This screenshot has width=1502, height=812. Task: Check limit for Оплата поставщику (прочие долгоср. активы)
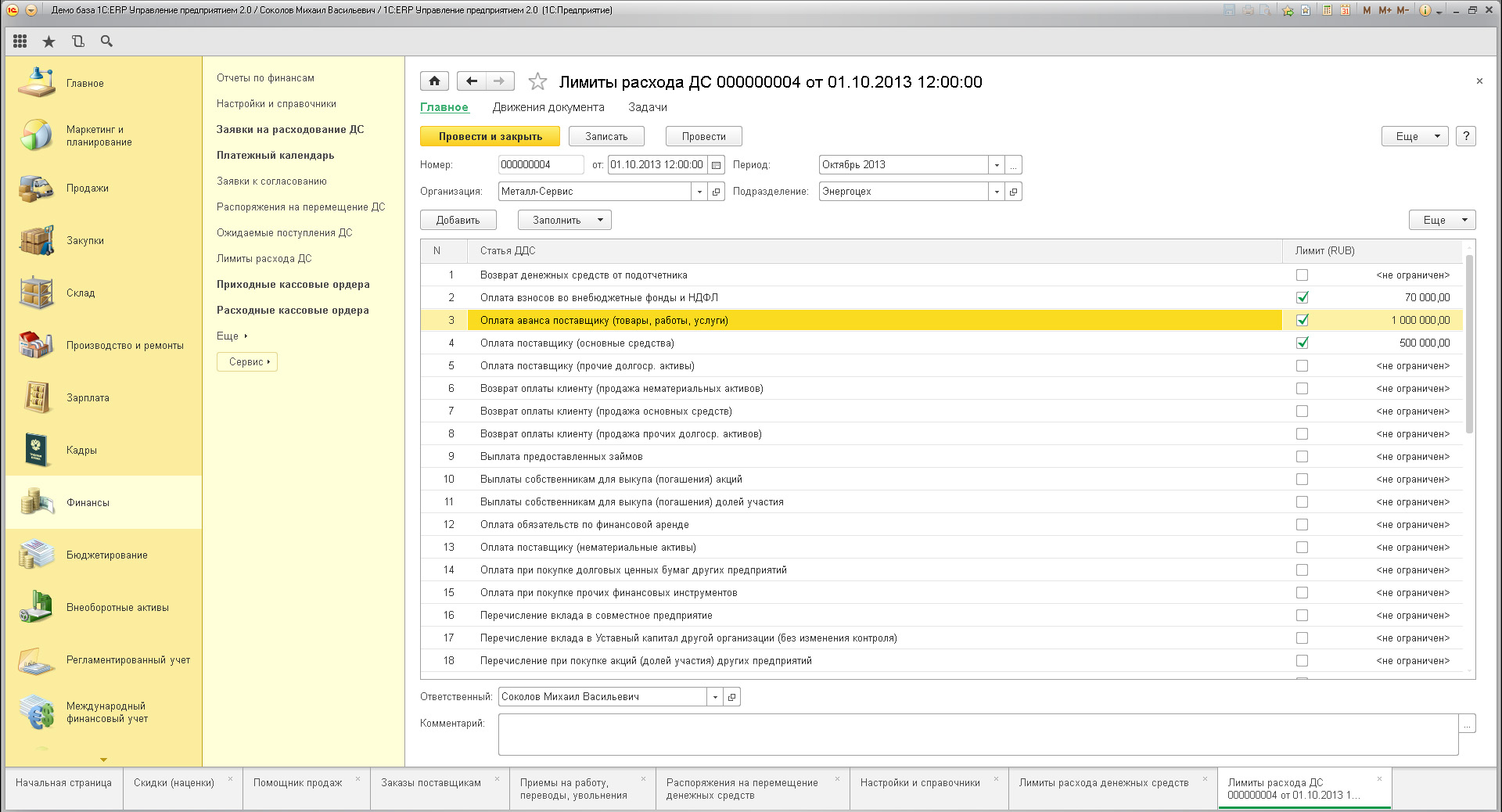tap(1302, 366)
